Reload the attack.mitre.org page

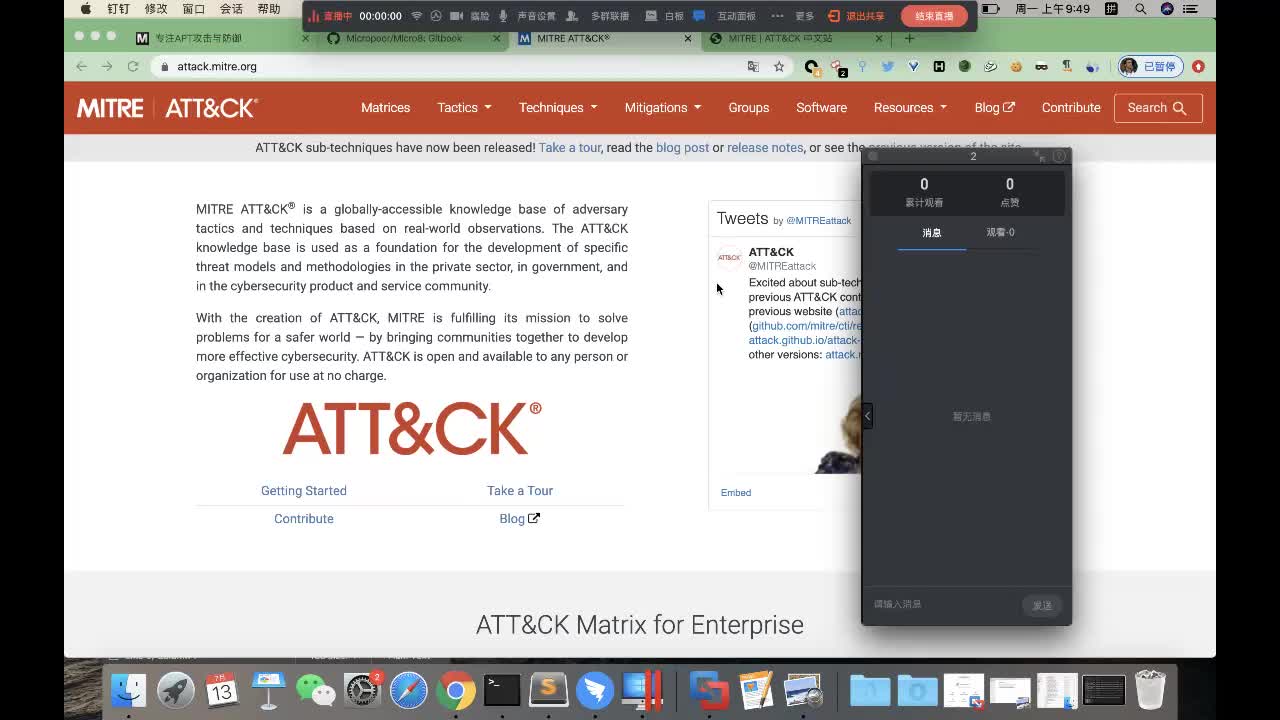[132, 66]
